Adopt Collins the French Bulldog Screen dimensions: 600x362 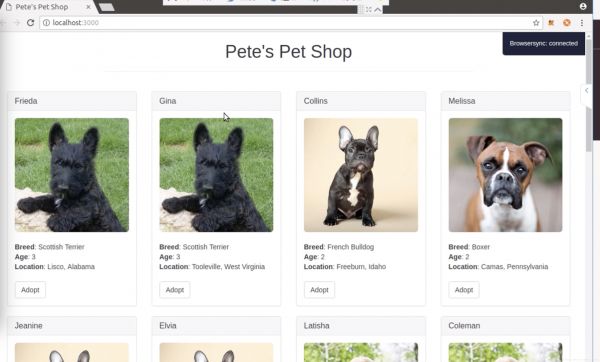(x=319, y=290)
